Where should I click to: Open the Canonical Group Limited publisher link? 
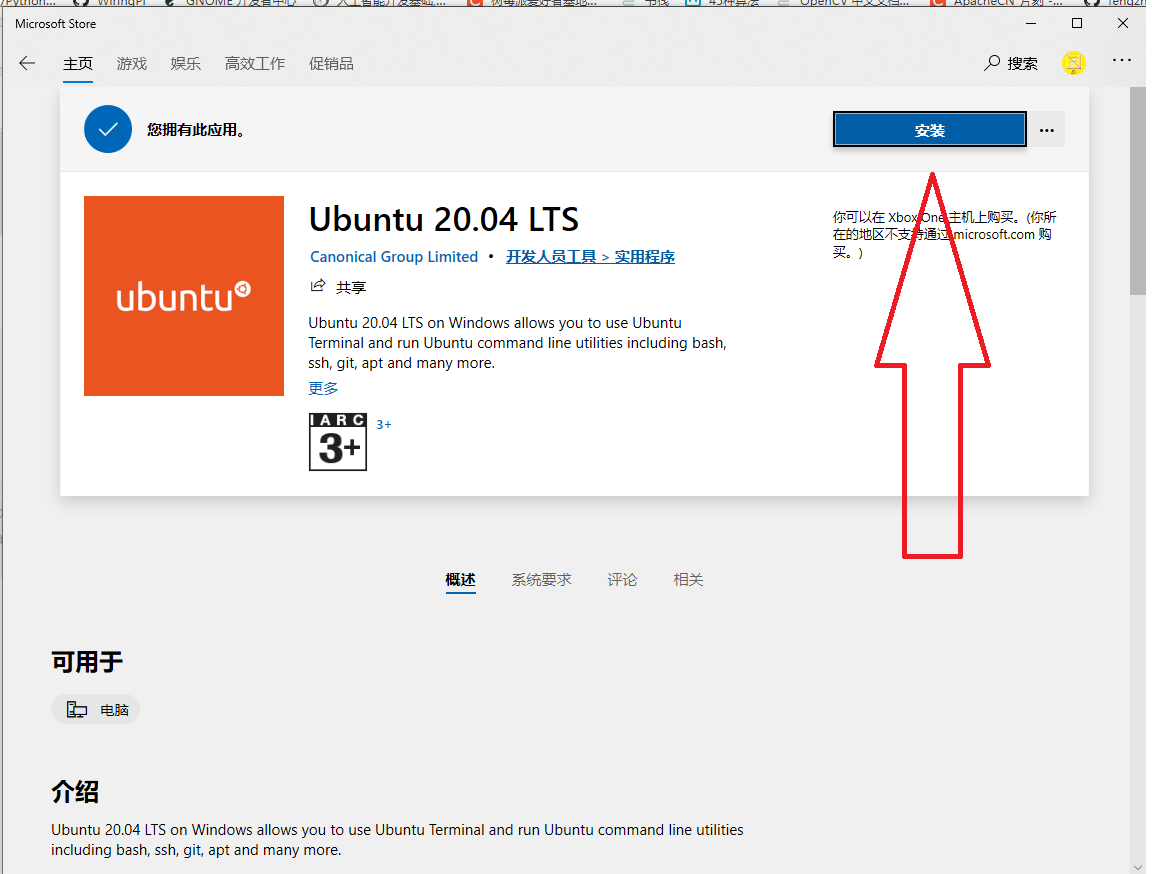(x=393, y=256)
